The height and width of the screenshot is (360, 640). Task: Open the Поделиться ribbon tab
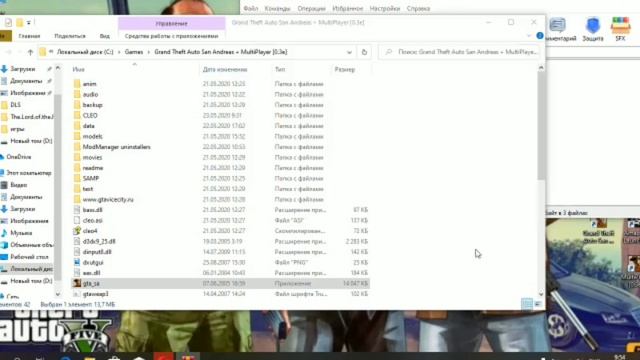70,36
